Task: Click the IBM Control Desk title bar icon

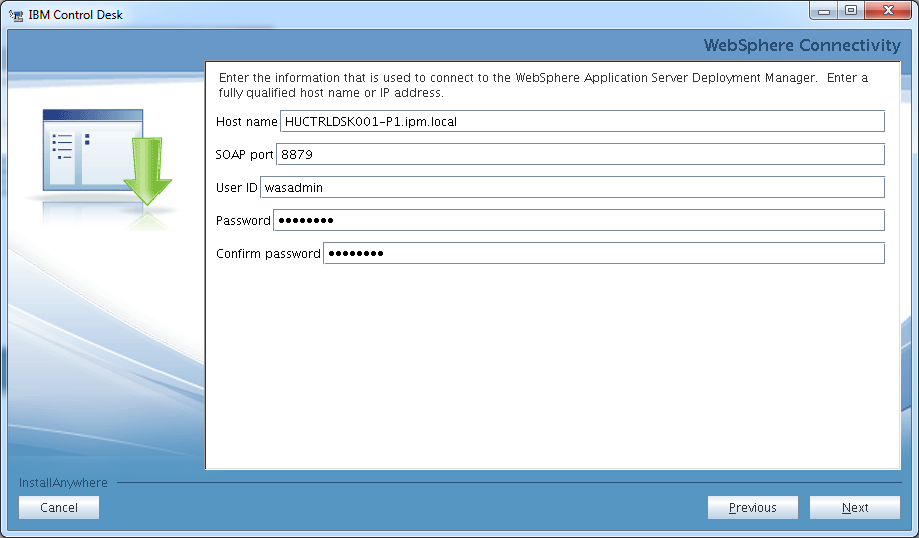Action: coord(16,15)
